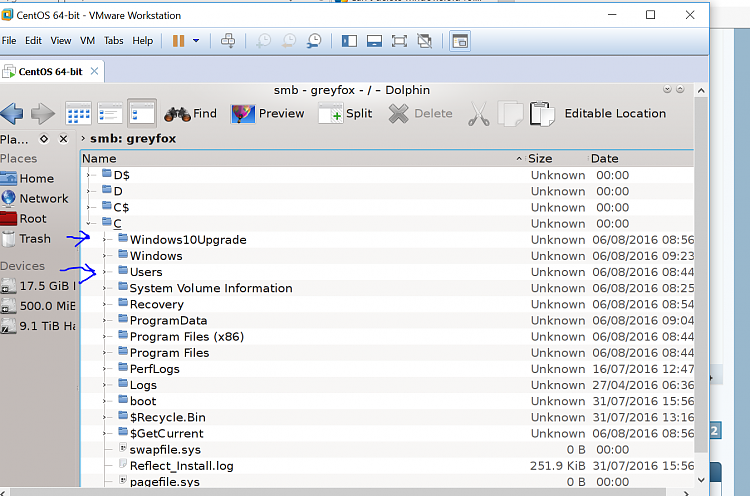Click the vertical scrollbar down arrow

(701, 480)
